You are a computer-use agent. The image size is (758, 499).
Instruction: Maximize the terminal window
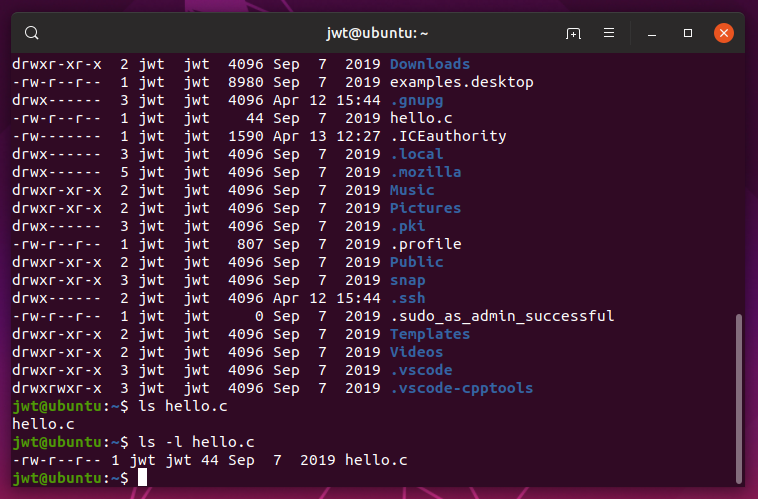tap(688, 33)
